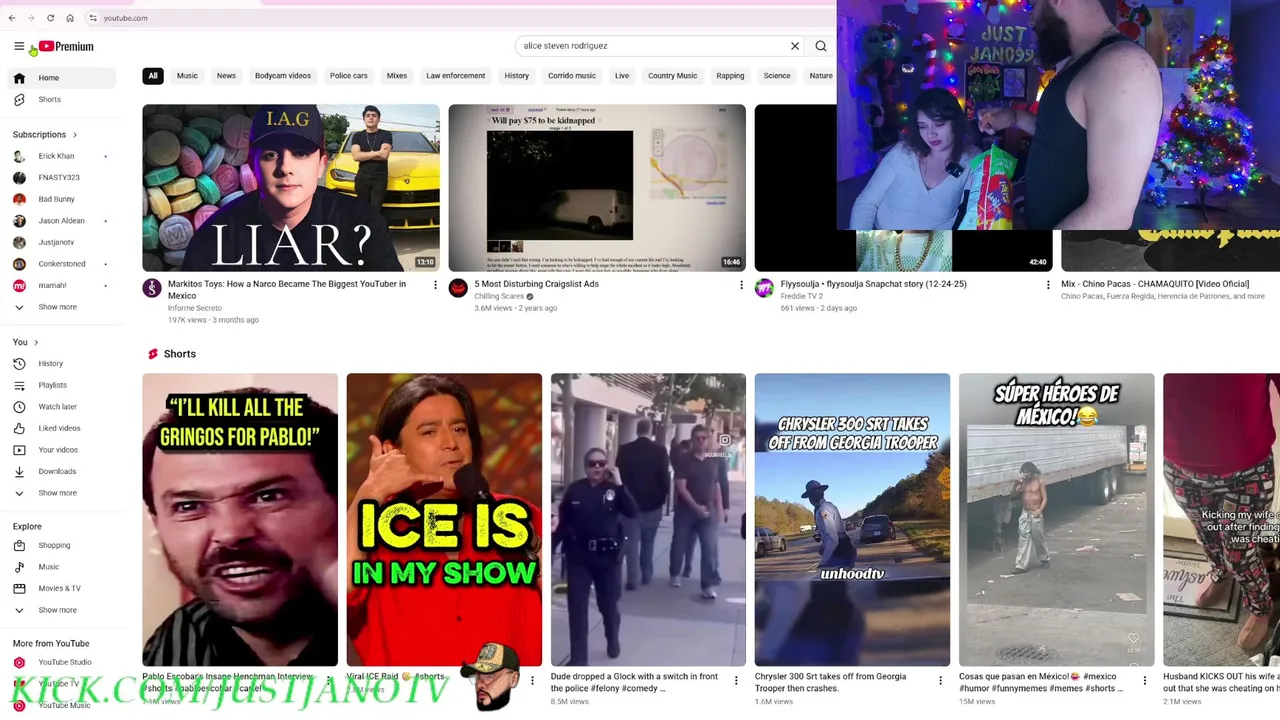Screen dimensions: 1280x720
Task: Open History in sidebar
Action: pos(60,364)
